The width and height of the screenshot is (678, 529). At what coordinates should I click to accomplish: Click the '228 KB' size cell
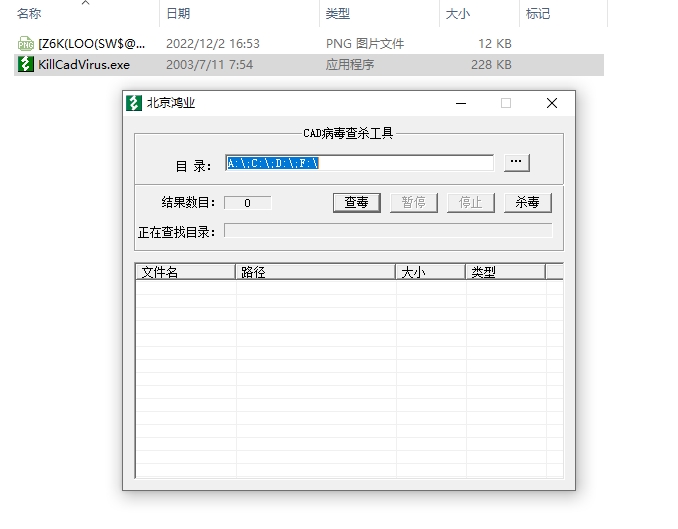click(x=491, y=65)
